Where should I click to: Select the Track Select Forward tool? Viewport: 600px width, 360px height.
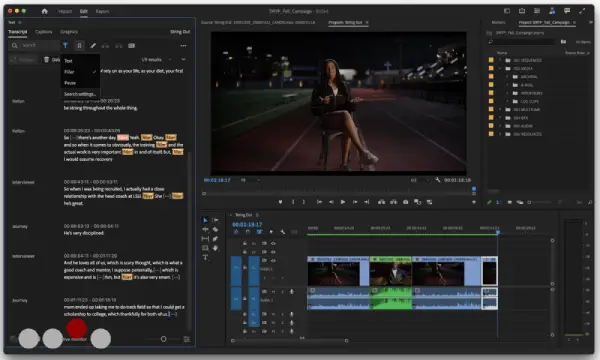coord(215,220)
